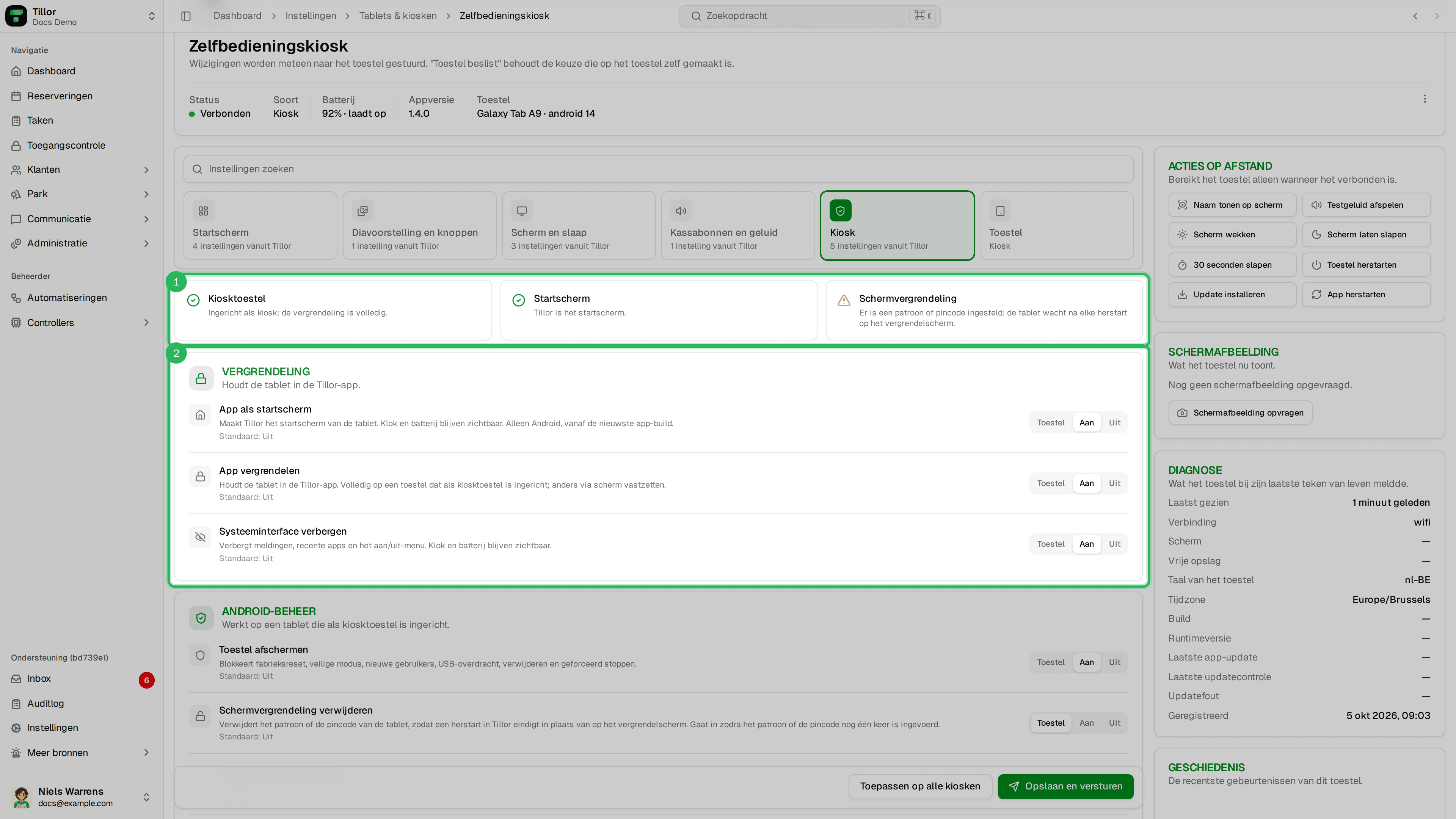Open Taken in the sidebar
The height and width of the screenshot is (819, 1456).
coord(82,121)
